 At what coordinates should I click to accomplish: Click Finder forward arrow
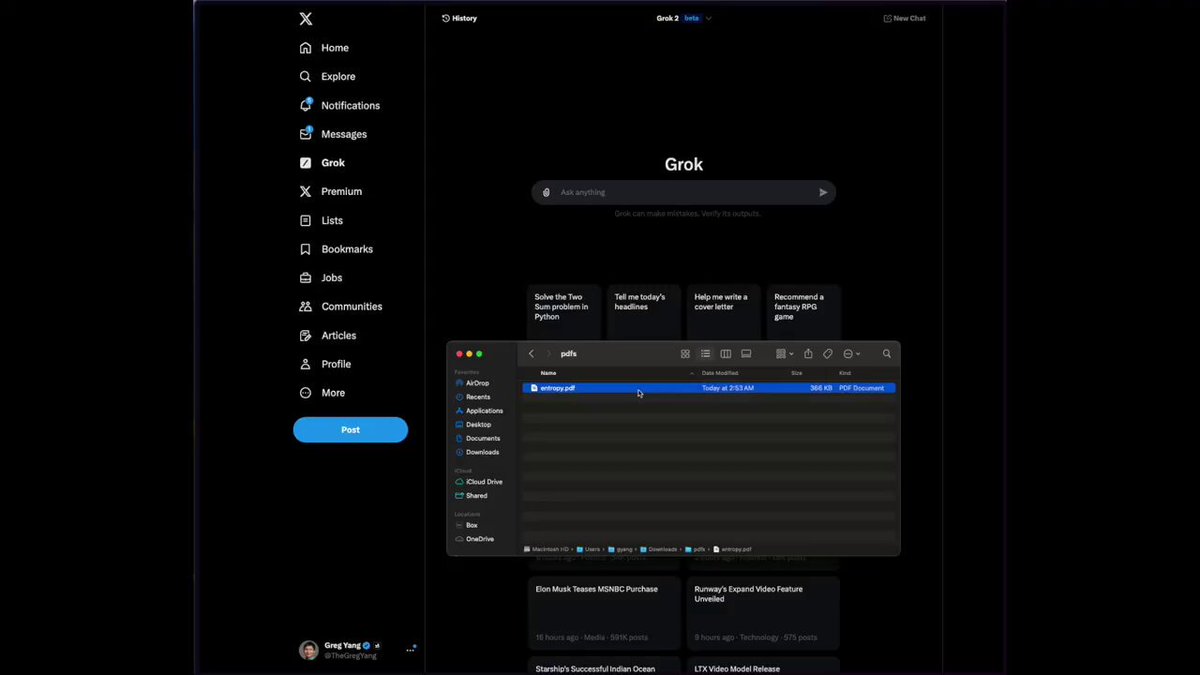[x=548, y=354]
